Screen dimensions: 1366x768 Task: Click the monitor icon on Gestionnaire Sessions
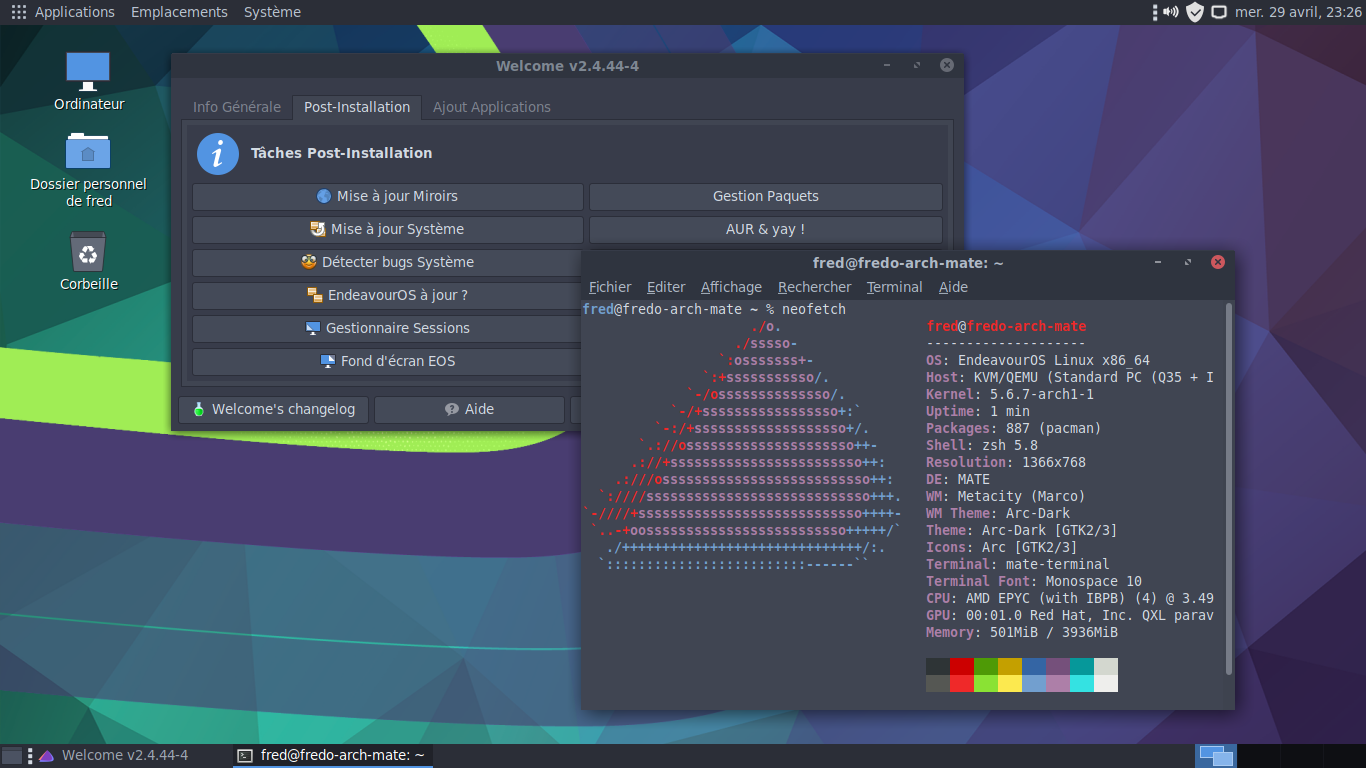point(313,328)
